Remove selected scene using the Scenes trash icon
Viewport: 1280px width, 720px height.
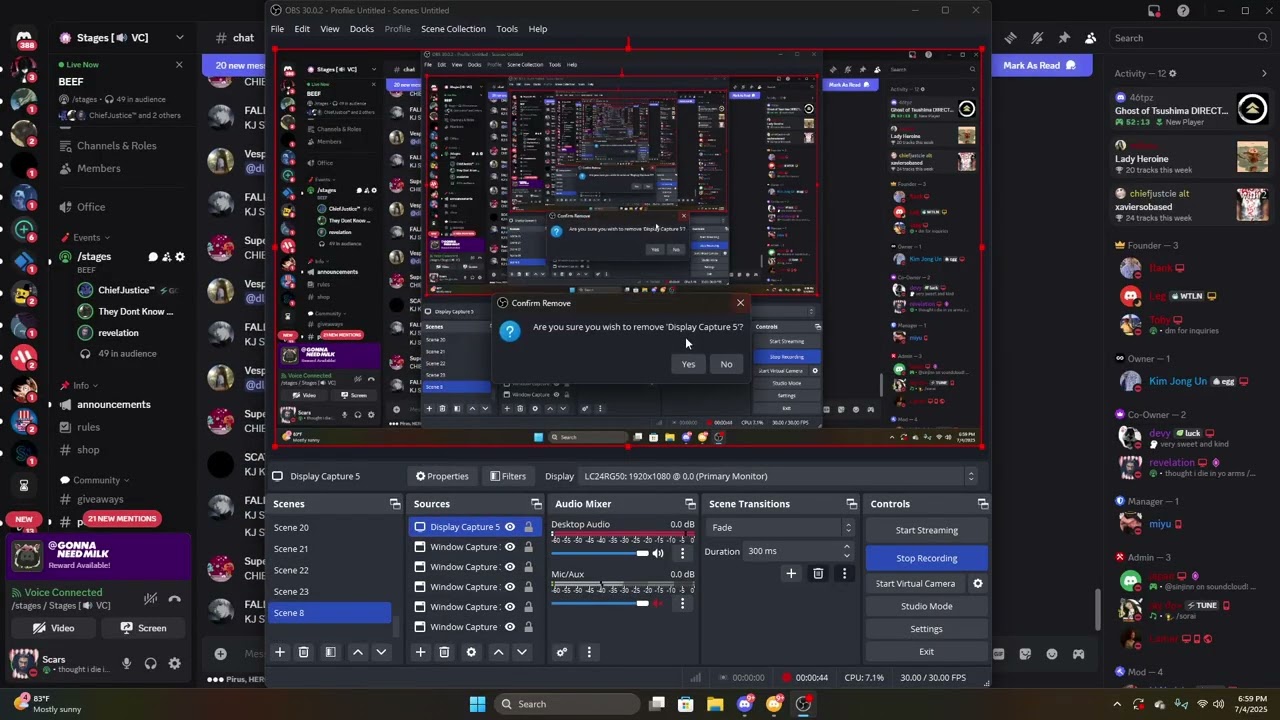click(x=304, y=652)
